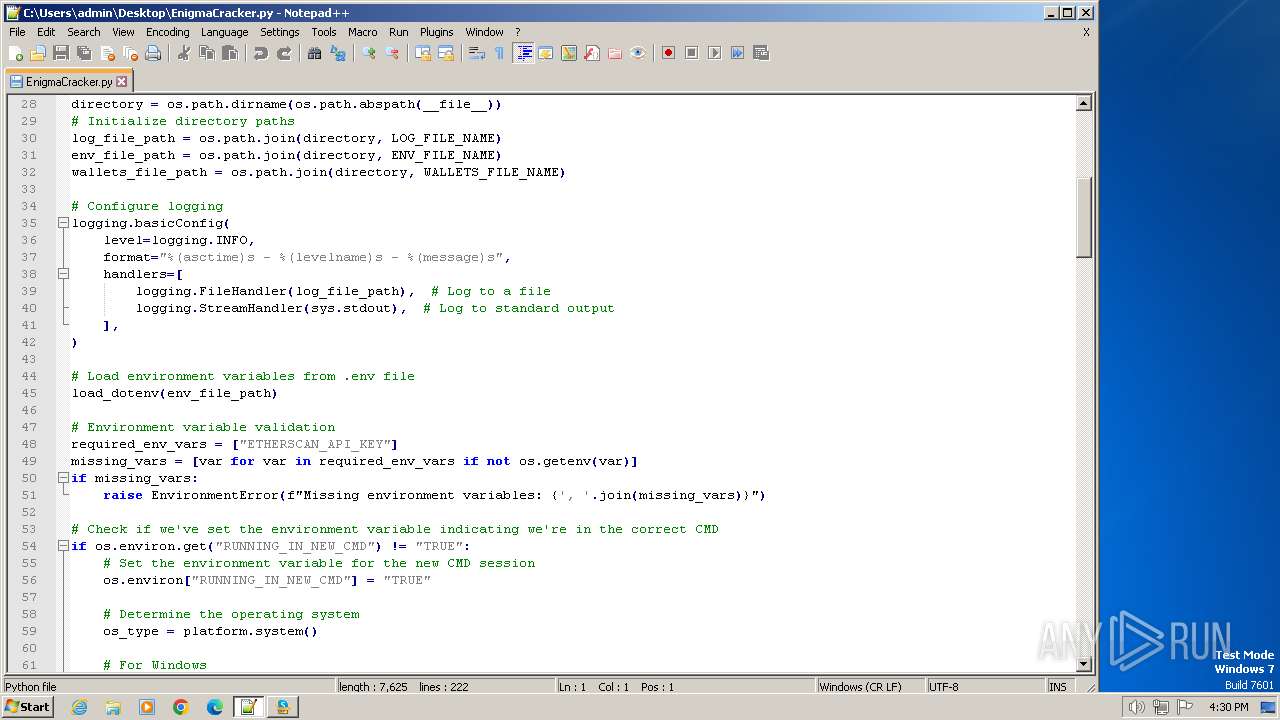The width and height of the screenshot is (1280, 720).
Task: Open the Document Map icon
Action: point(568,53)
